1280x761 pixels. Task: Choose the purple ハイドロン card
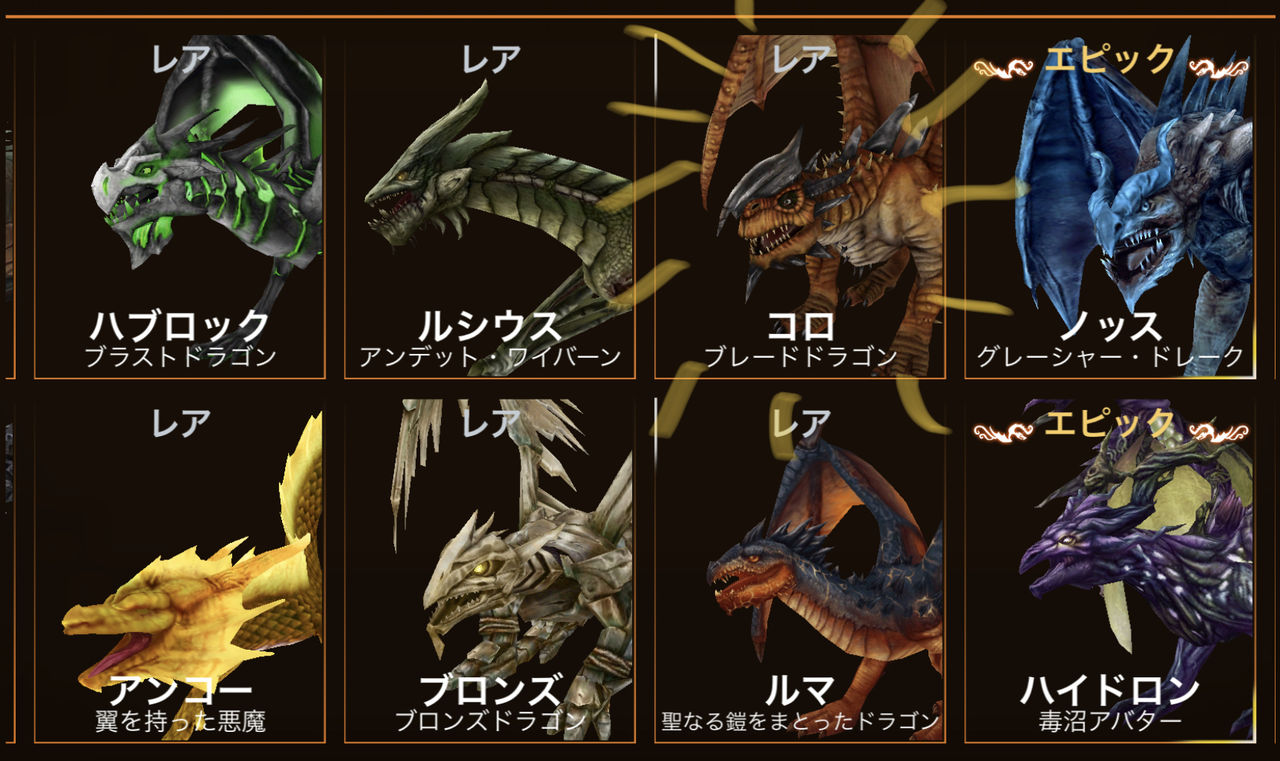1110,570
